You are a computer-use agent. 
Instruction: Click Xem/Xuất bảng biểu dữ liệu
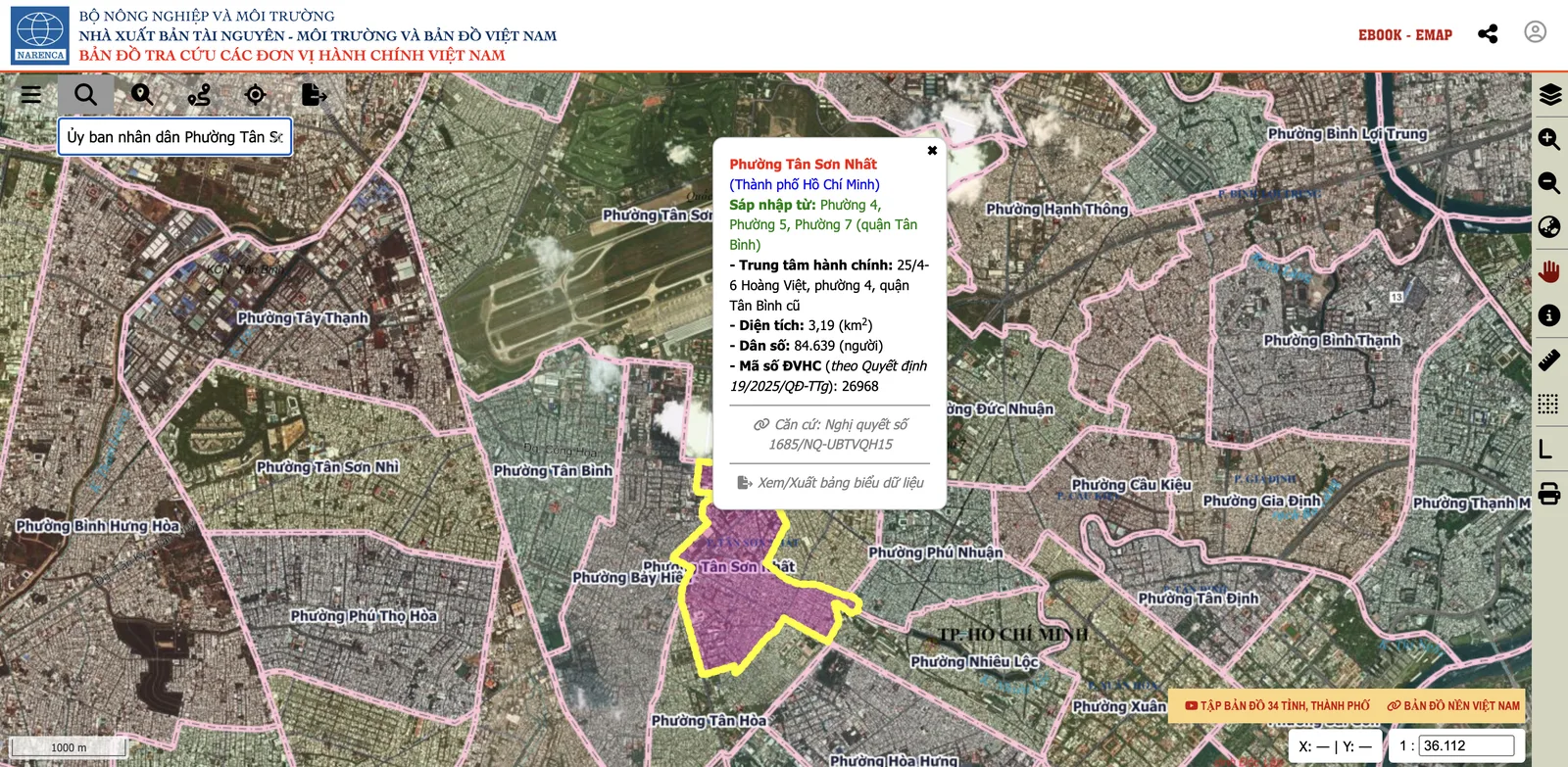pos(831,482)
